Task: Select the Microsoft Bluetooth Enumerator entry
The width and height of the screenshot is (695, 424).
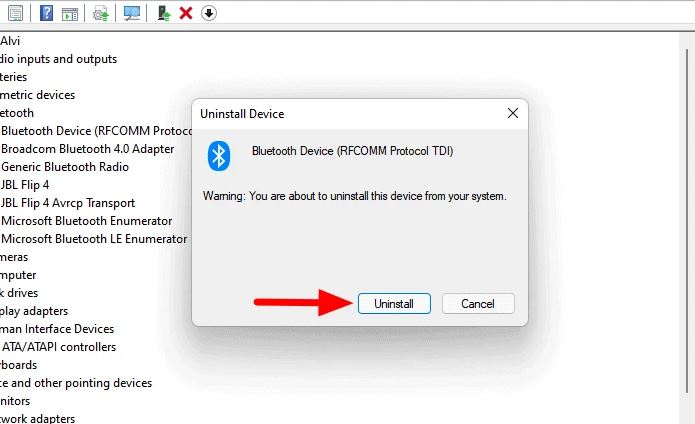Action: point(87,221)
